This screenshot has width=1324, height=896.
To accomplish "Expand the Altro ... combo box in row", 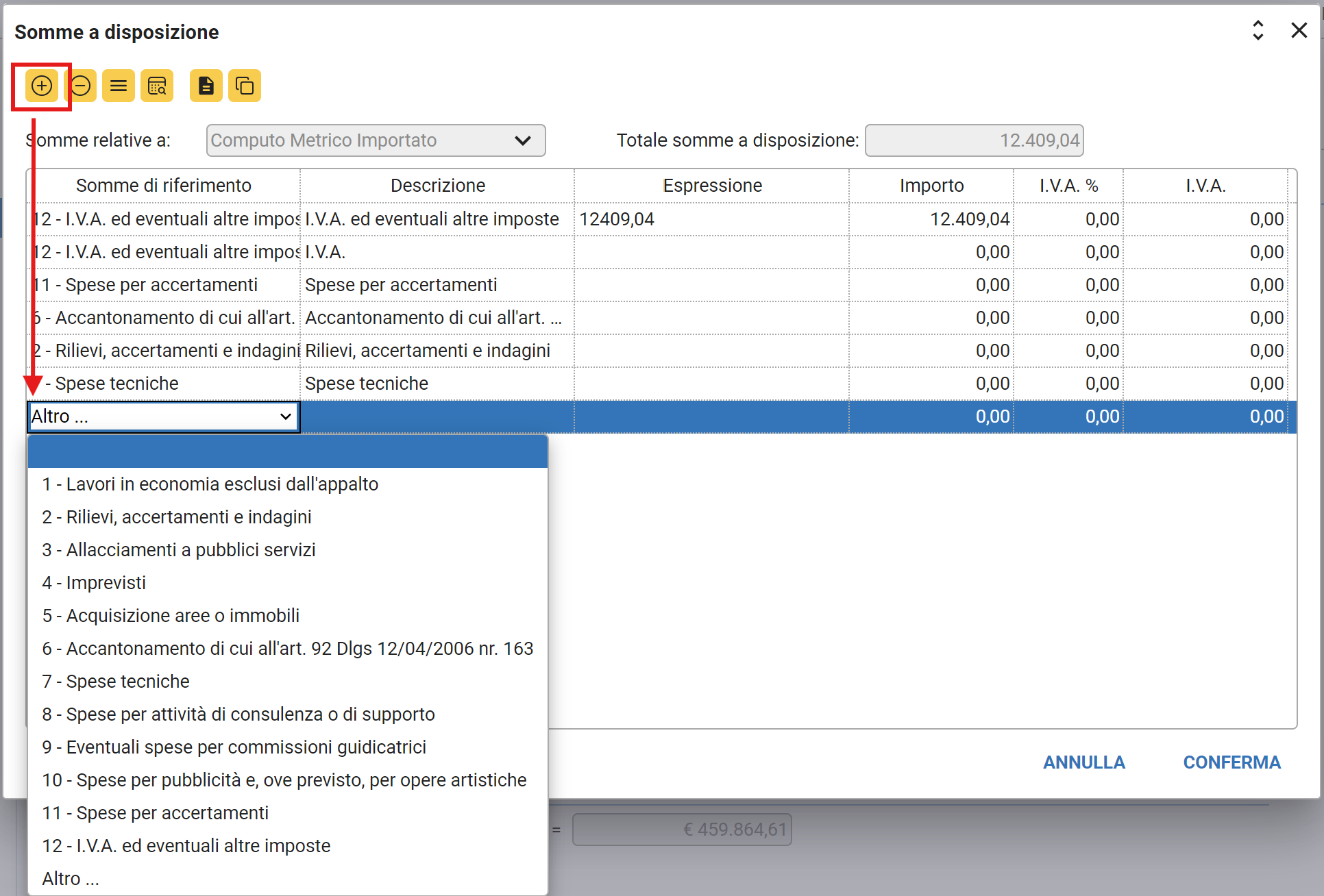I will pos(285,416).
